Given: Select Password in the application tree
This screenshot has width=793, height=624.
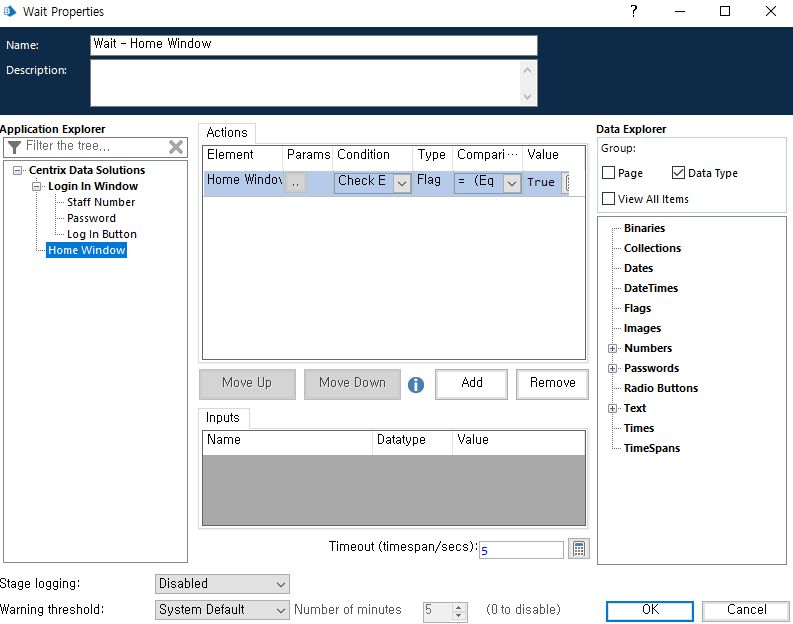Looking at the screenshot, I should [x=91, y=218].
